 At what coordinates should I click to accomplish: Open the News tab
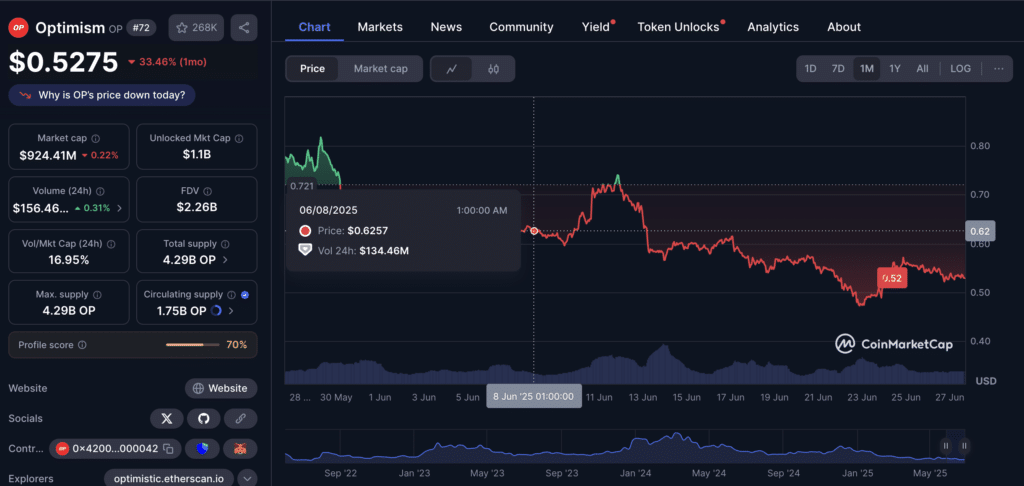click(x=446, y=27)
